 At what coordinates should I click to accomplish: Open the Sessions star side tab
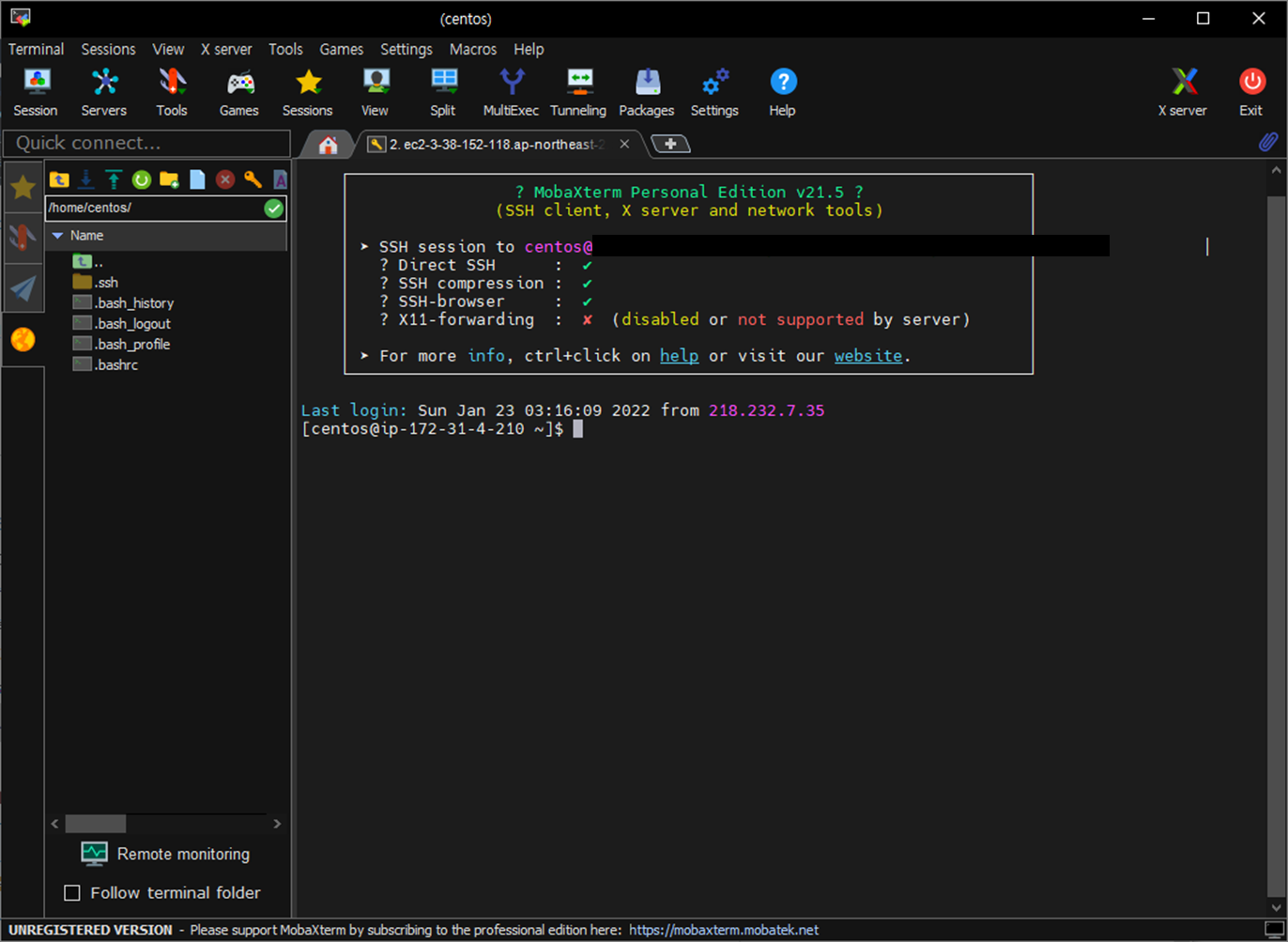click(23, 188)
